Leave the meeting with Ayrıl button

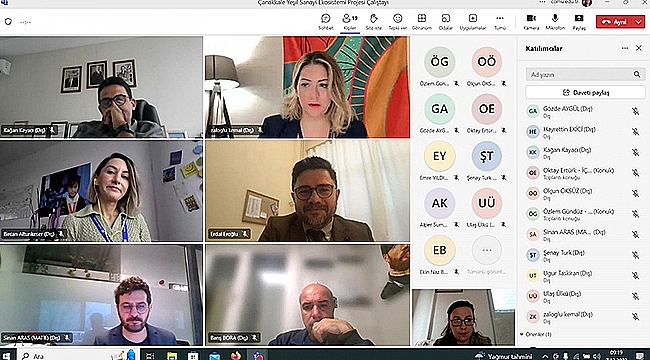[x=614, y=22]
